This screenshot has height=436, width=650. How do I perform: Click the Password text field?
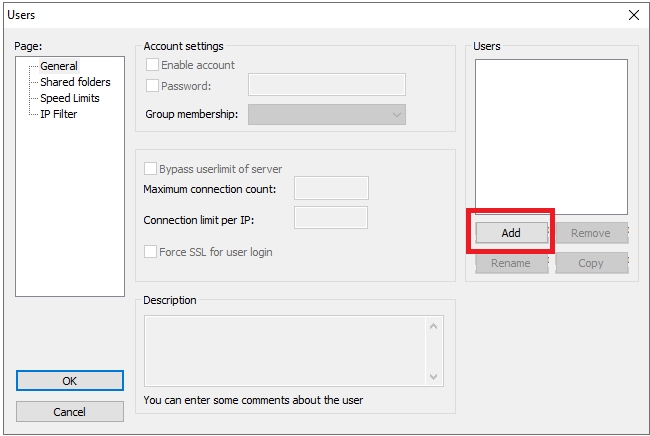[x=326, y=85]
